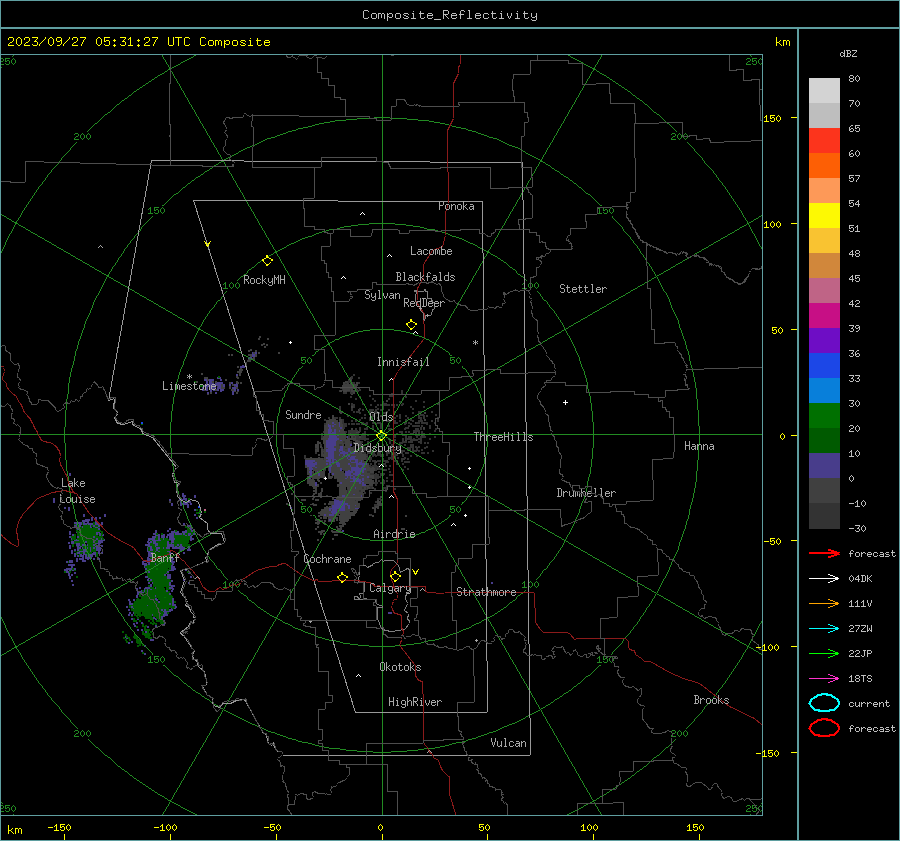Select the Lacombe label

431,251
